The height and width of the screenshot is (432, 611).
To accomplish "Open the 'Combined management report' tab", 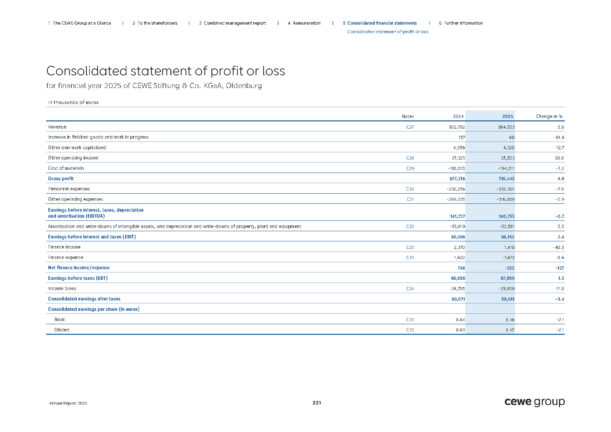I will click(x=234, y=21).
